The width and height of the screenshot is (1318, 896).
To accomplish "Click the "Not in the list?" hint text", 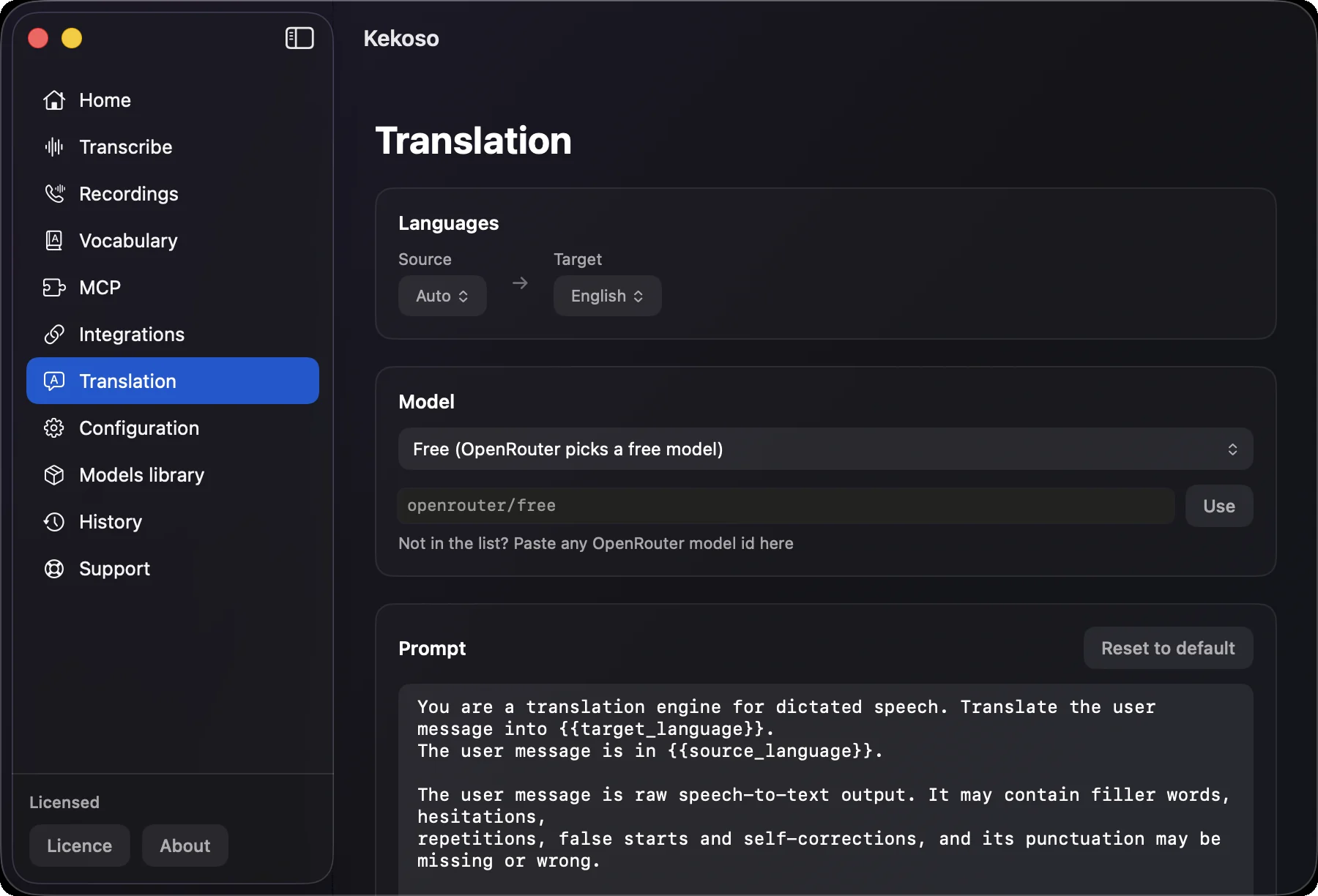I will coord(595,543).
